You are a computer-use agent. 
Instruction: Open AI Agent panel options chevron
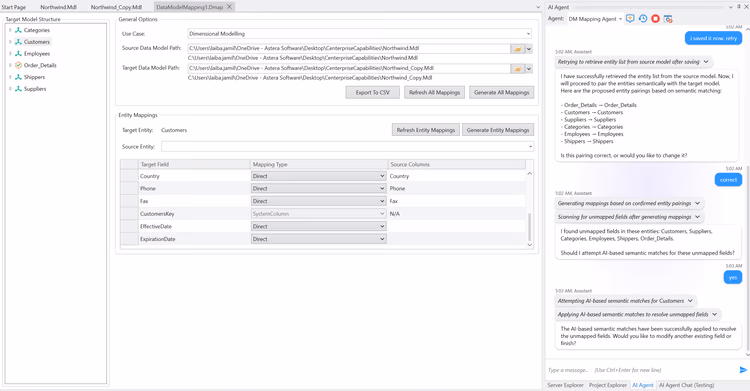[730, 7]
